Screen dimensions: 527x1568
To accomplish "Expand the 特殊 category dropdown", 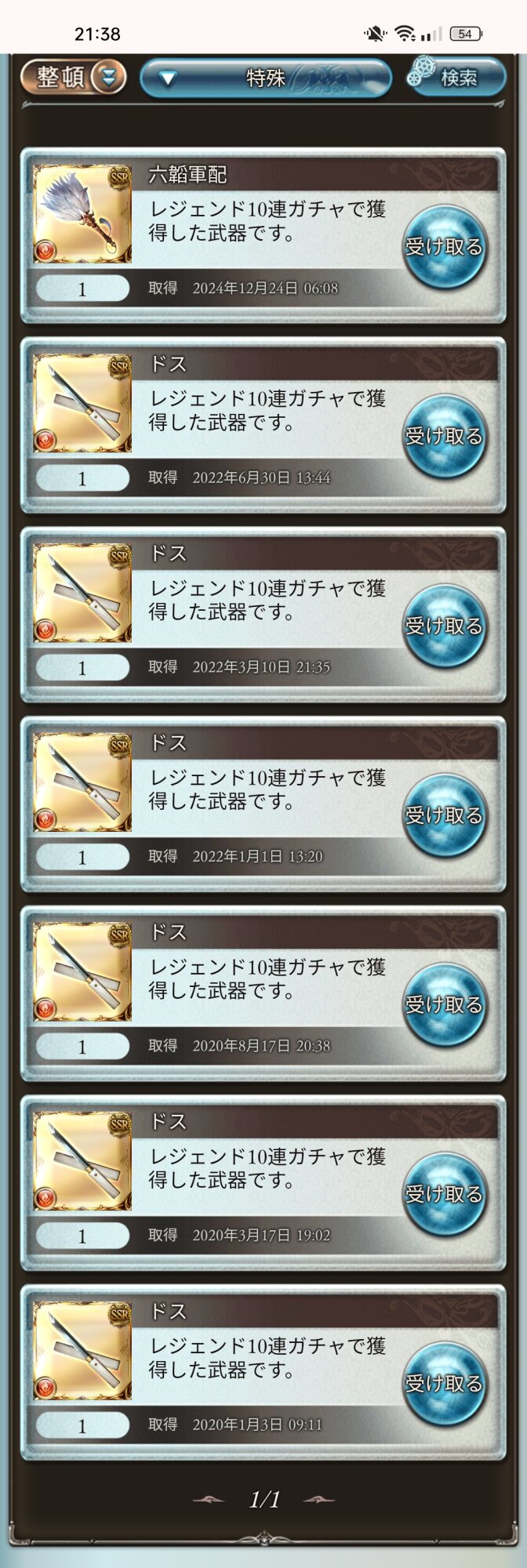I will click(266, 78).
